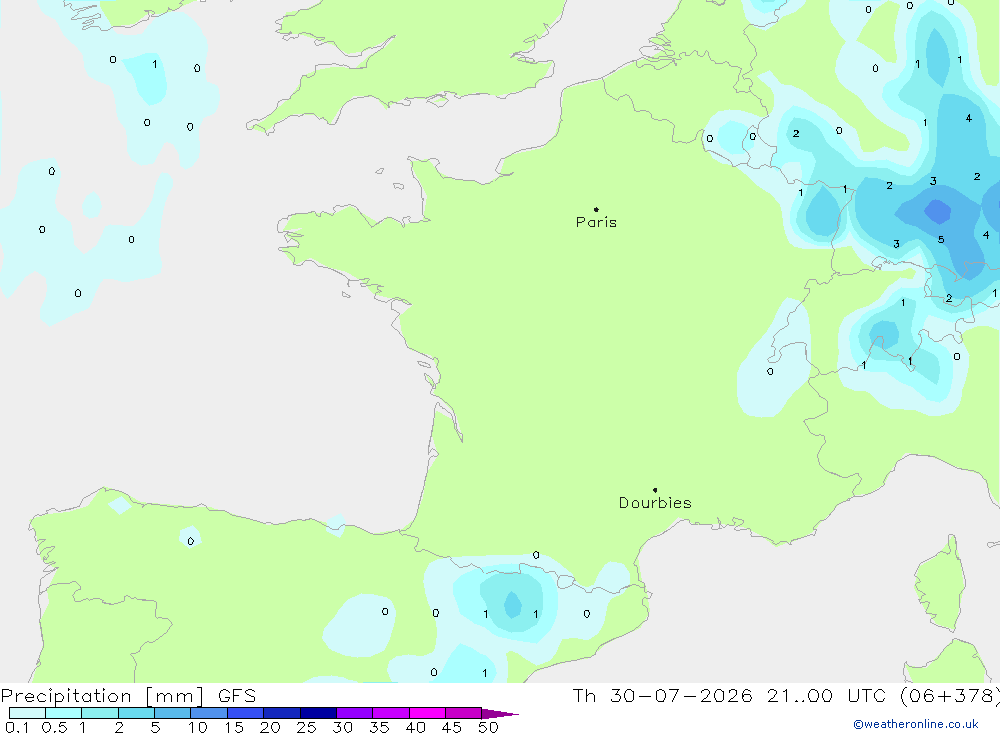Pick the 25–30 mm legend color swatch

pyautogui.click(x=318, y=713)
